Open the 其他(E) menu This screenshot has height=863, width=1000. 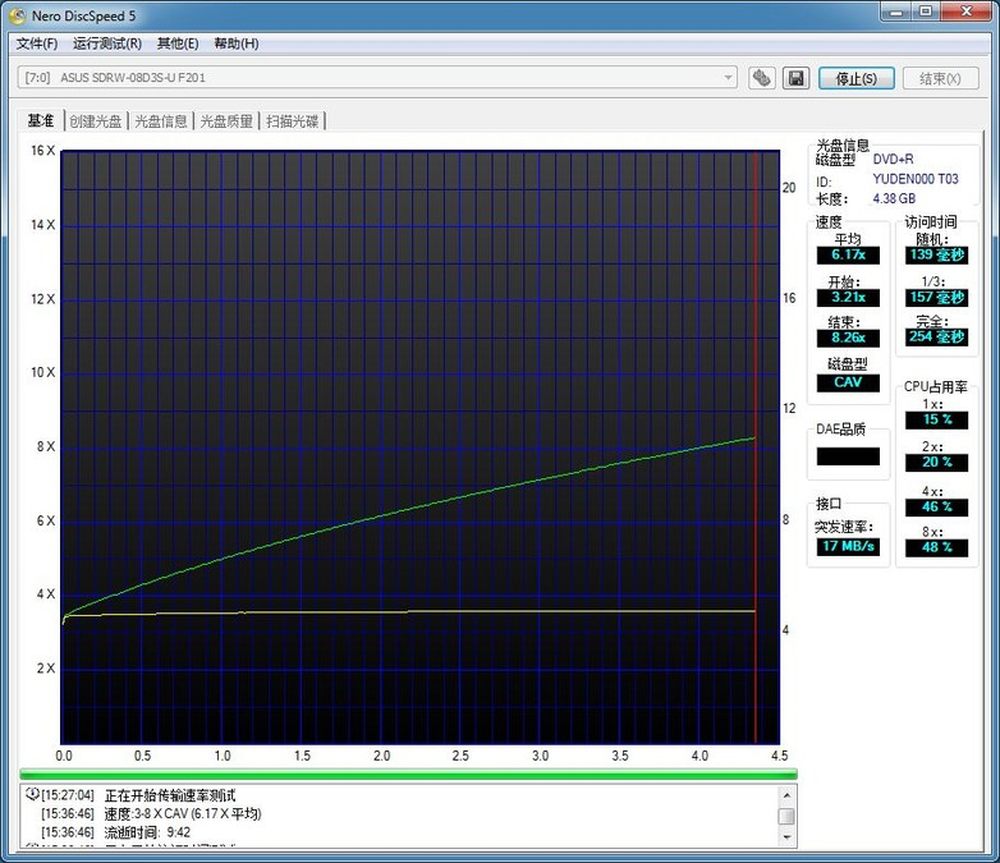pos(178,43)
